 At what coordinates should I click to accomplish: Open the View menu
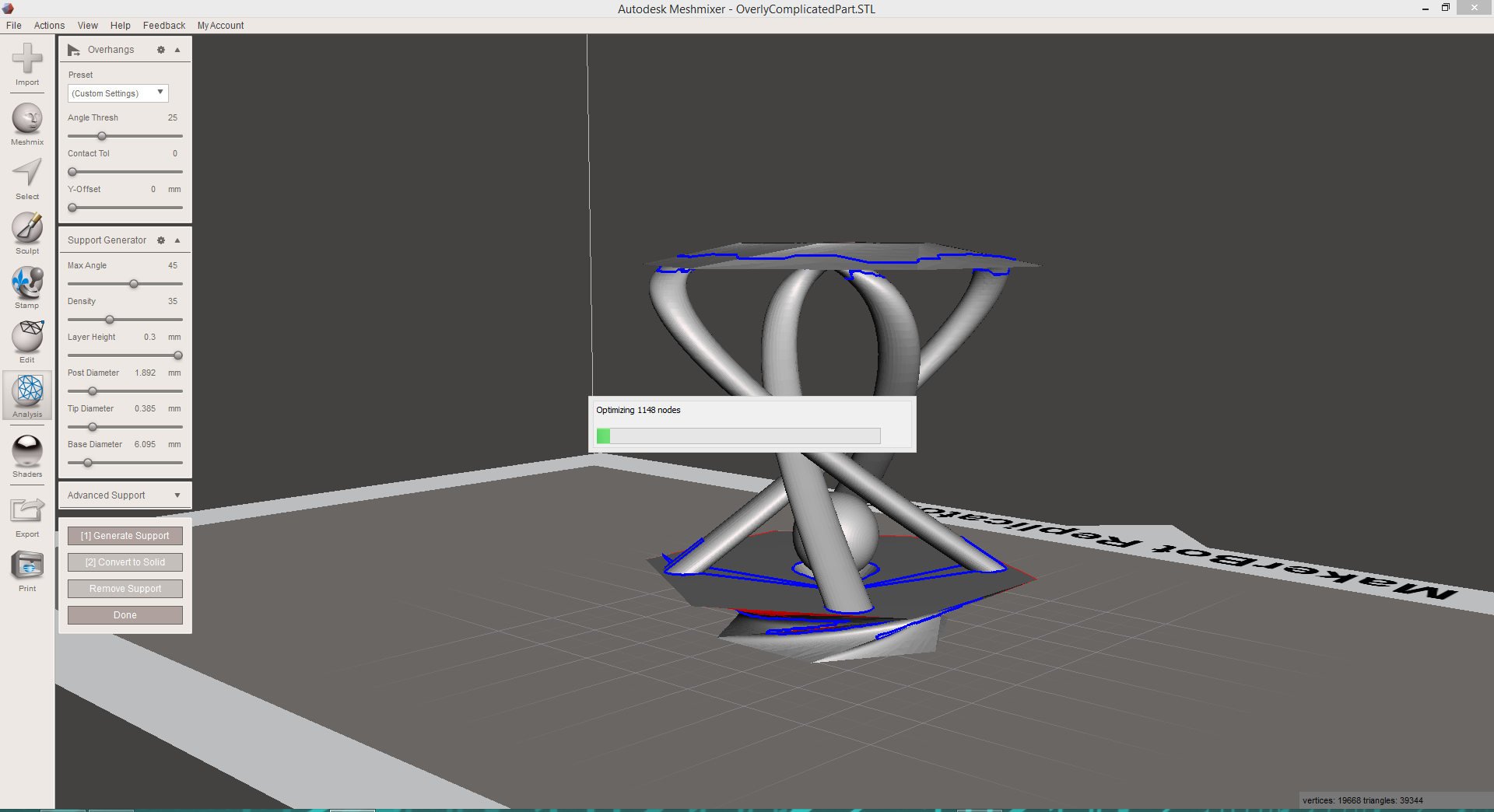(88, 26)
